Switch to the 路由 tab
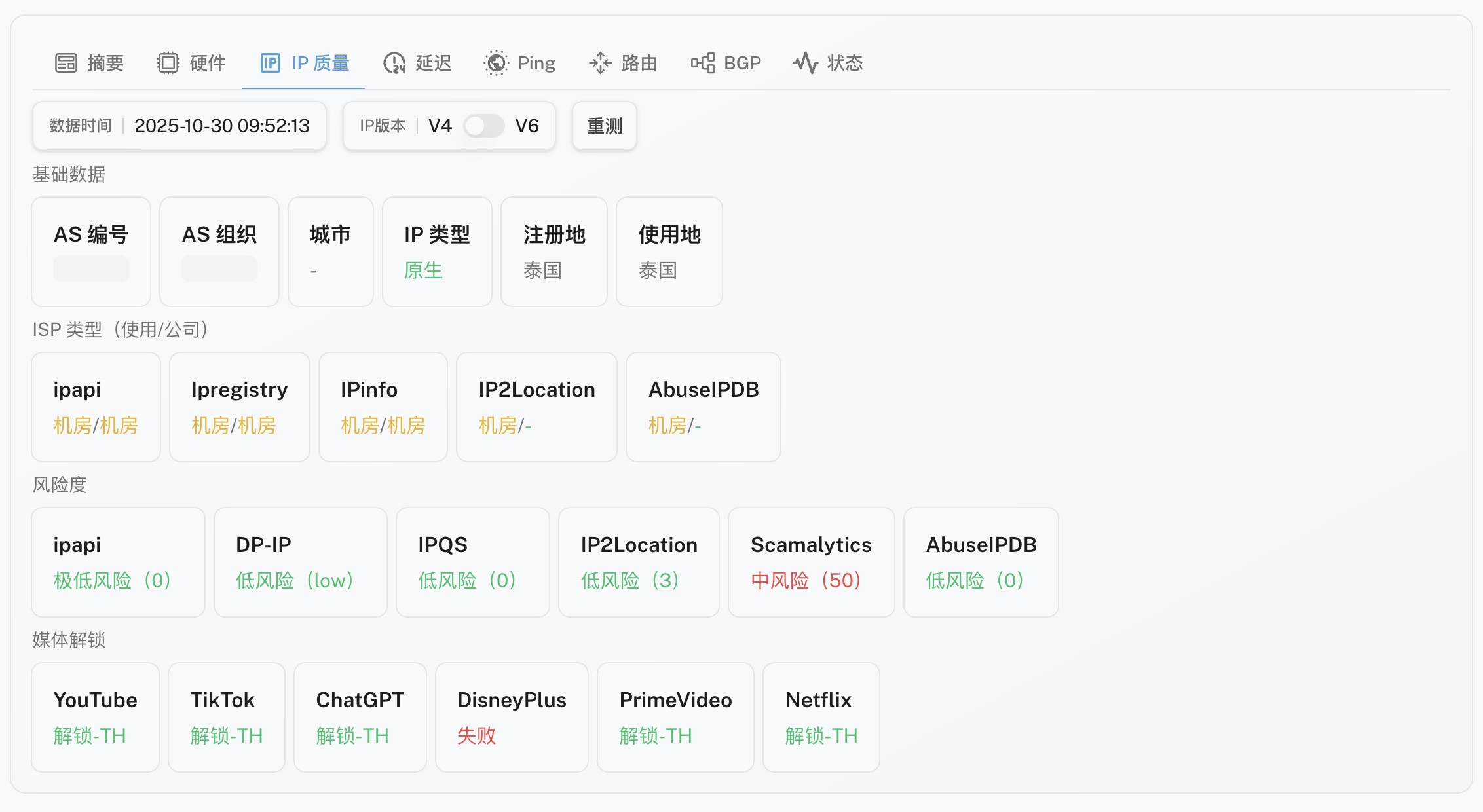This screenshot has height=812, width=1483. [639, 63]
